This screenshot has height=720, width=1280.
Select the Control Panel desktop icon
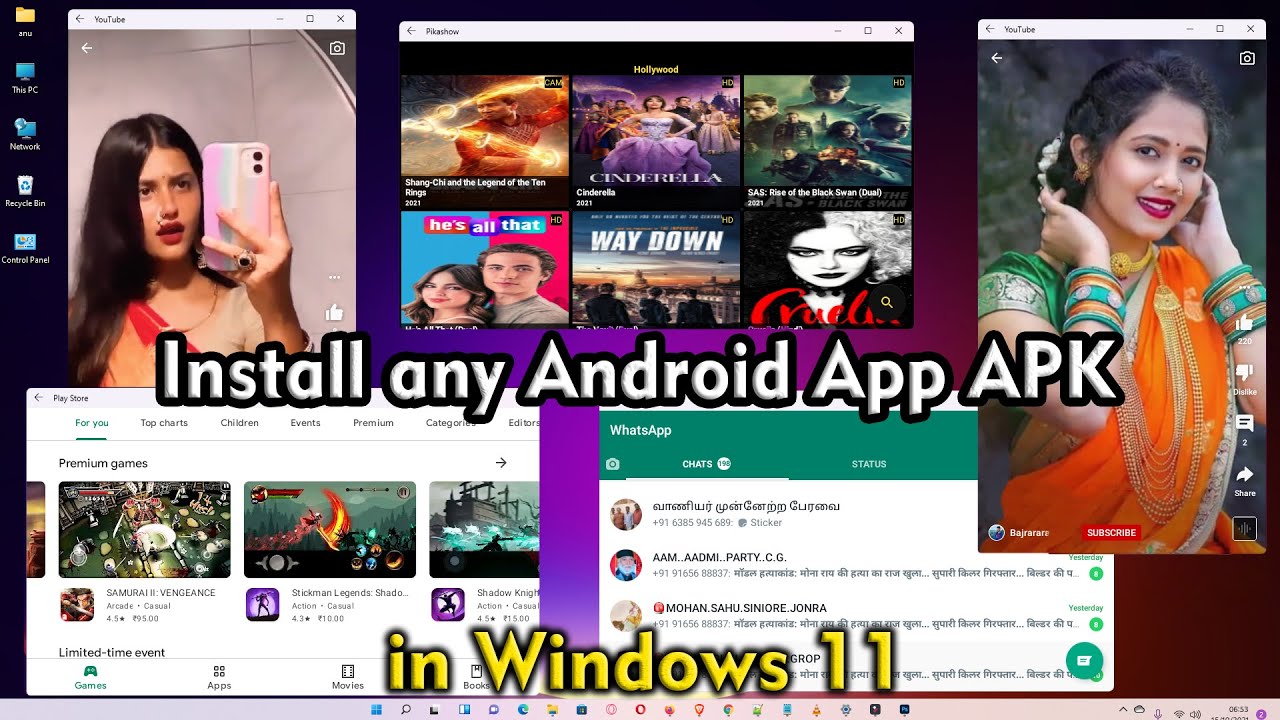point(25,248)
